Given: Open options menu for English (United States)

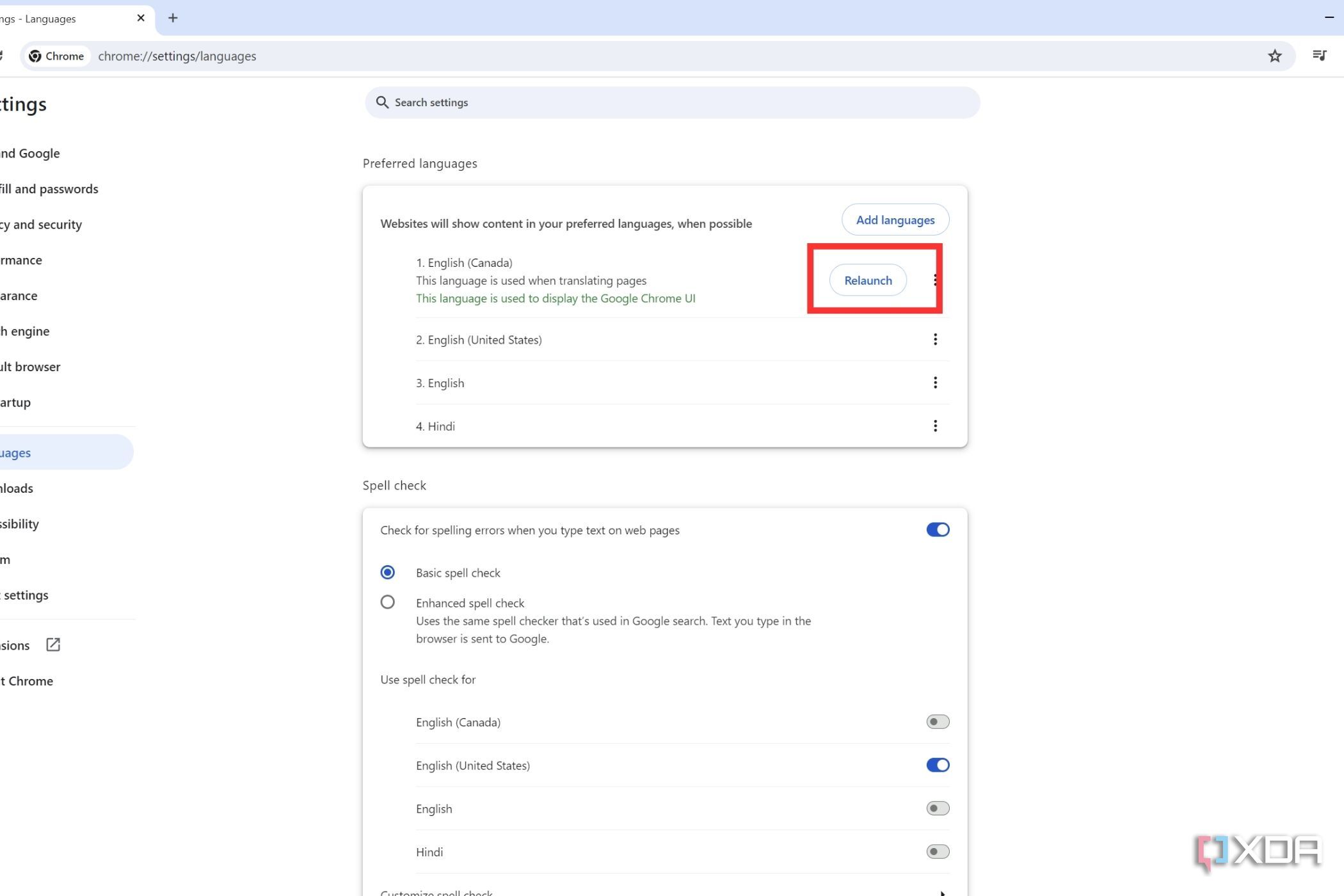Looking at the screenshot, I should 935,339.
